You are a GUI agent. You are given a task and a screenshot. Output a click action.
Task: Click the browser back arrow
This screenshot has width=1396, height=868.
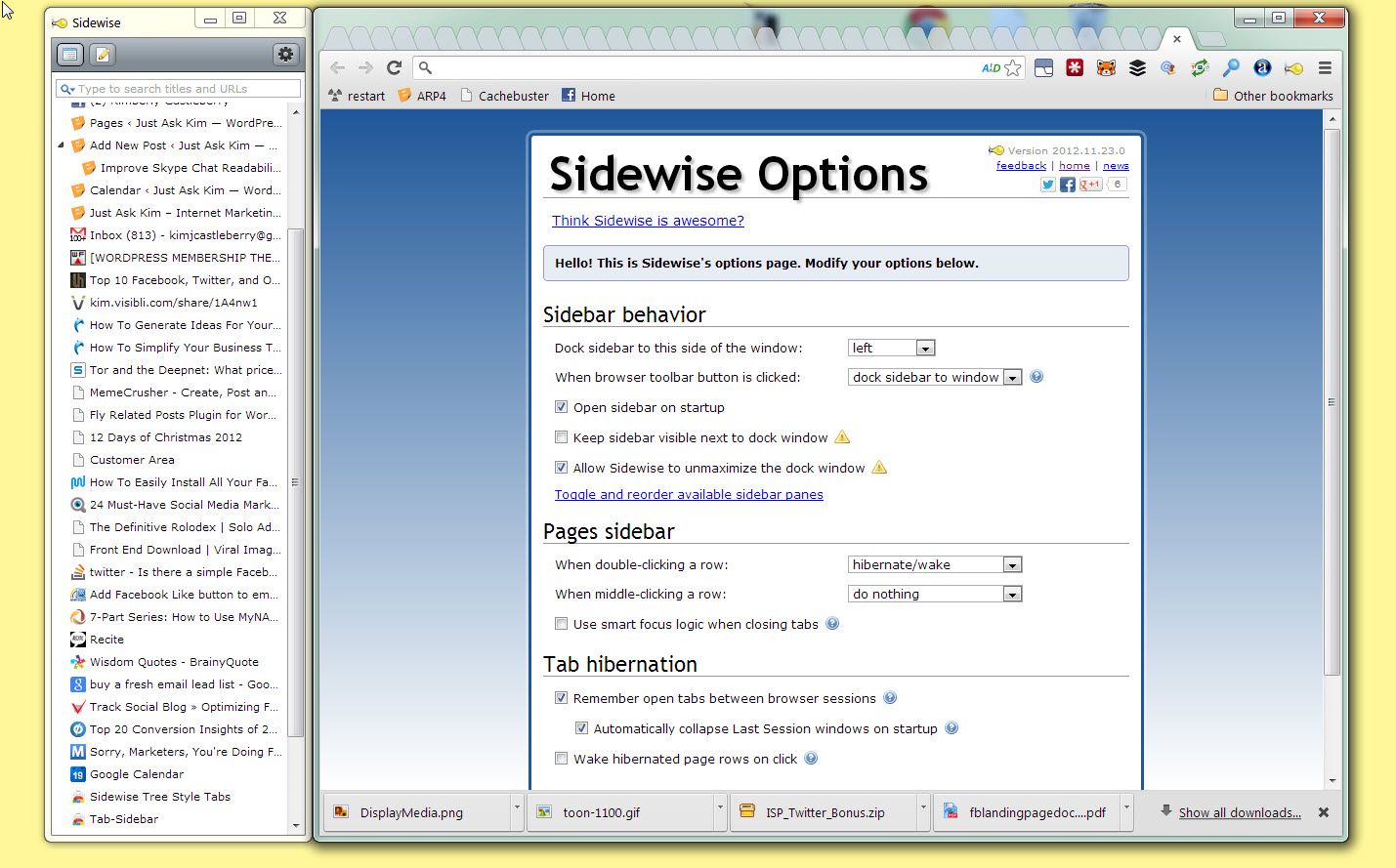point(337,67)
